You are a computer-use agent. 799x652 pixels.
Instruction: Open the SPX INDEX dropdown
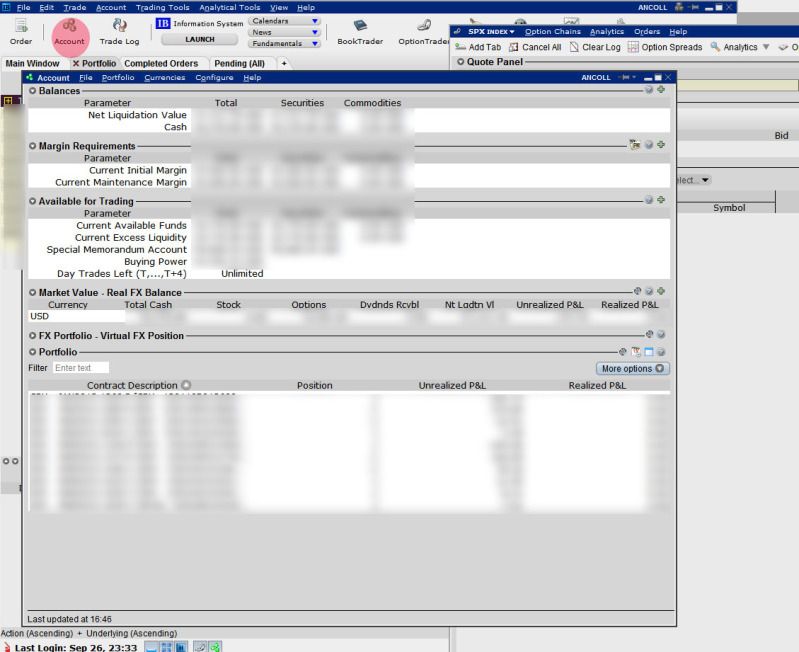coord(491,32)
